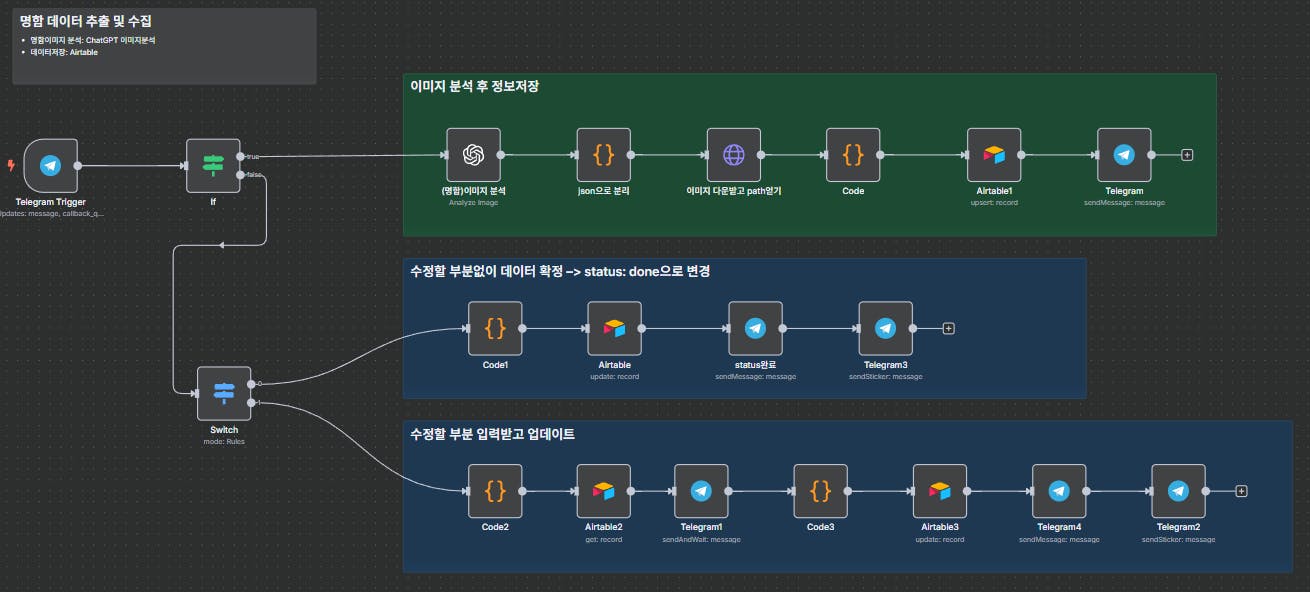Select the Airtable3 update node
This screenshot has height=592, width=1310.
click(940, 491)
